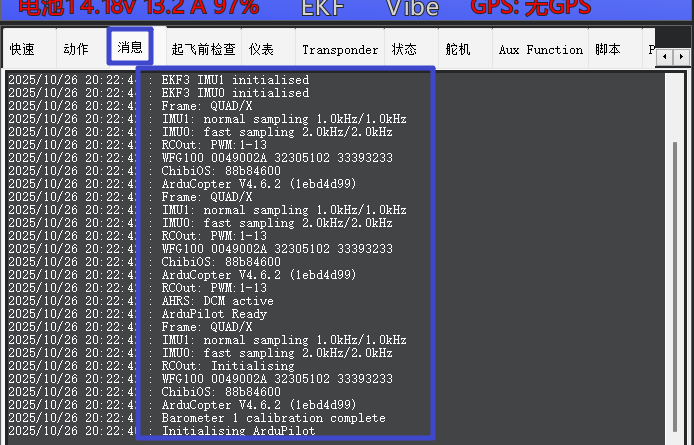Switch to the 动作 (Actions) tab

coord(76,49)
